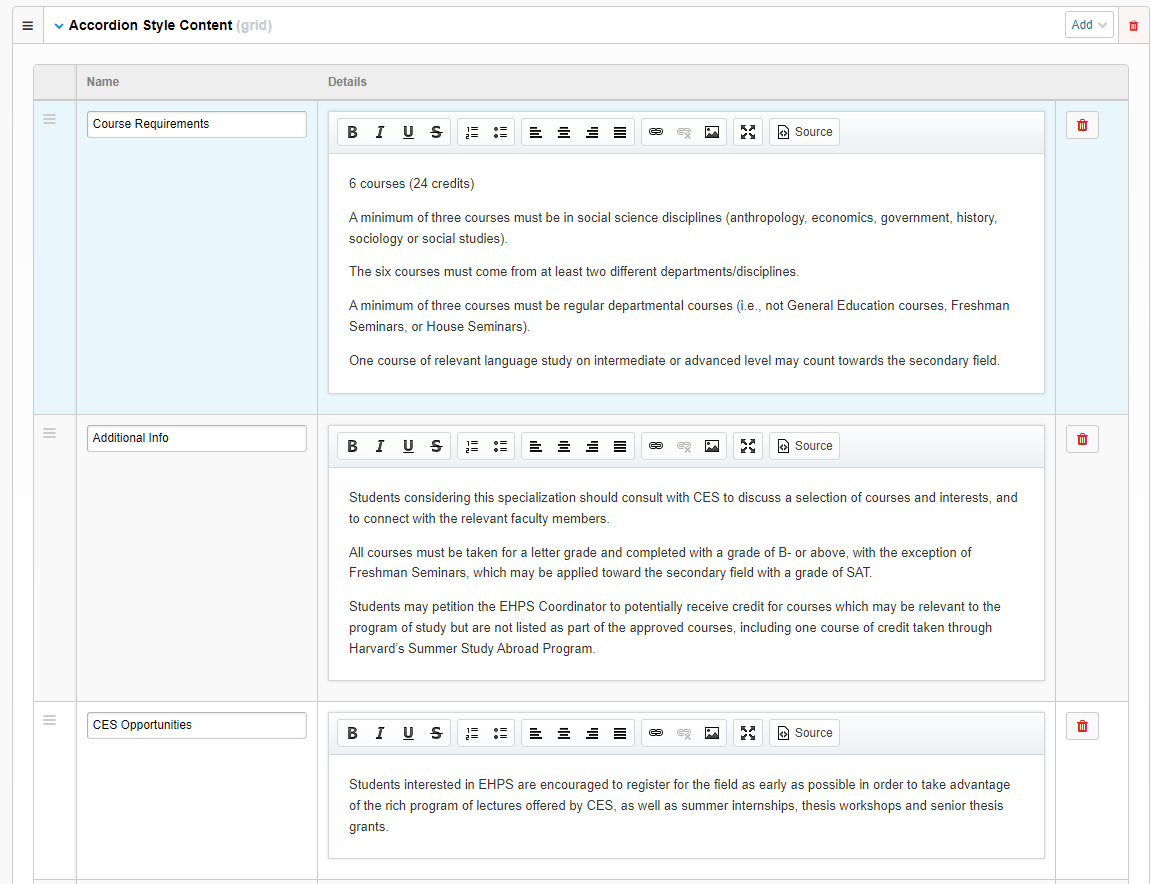Image resolution: width=1151 pixels, height=884 pixels.
Task: Switch Course Requirements editor to Source view
Action: (x=804, y=132)
